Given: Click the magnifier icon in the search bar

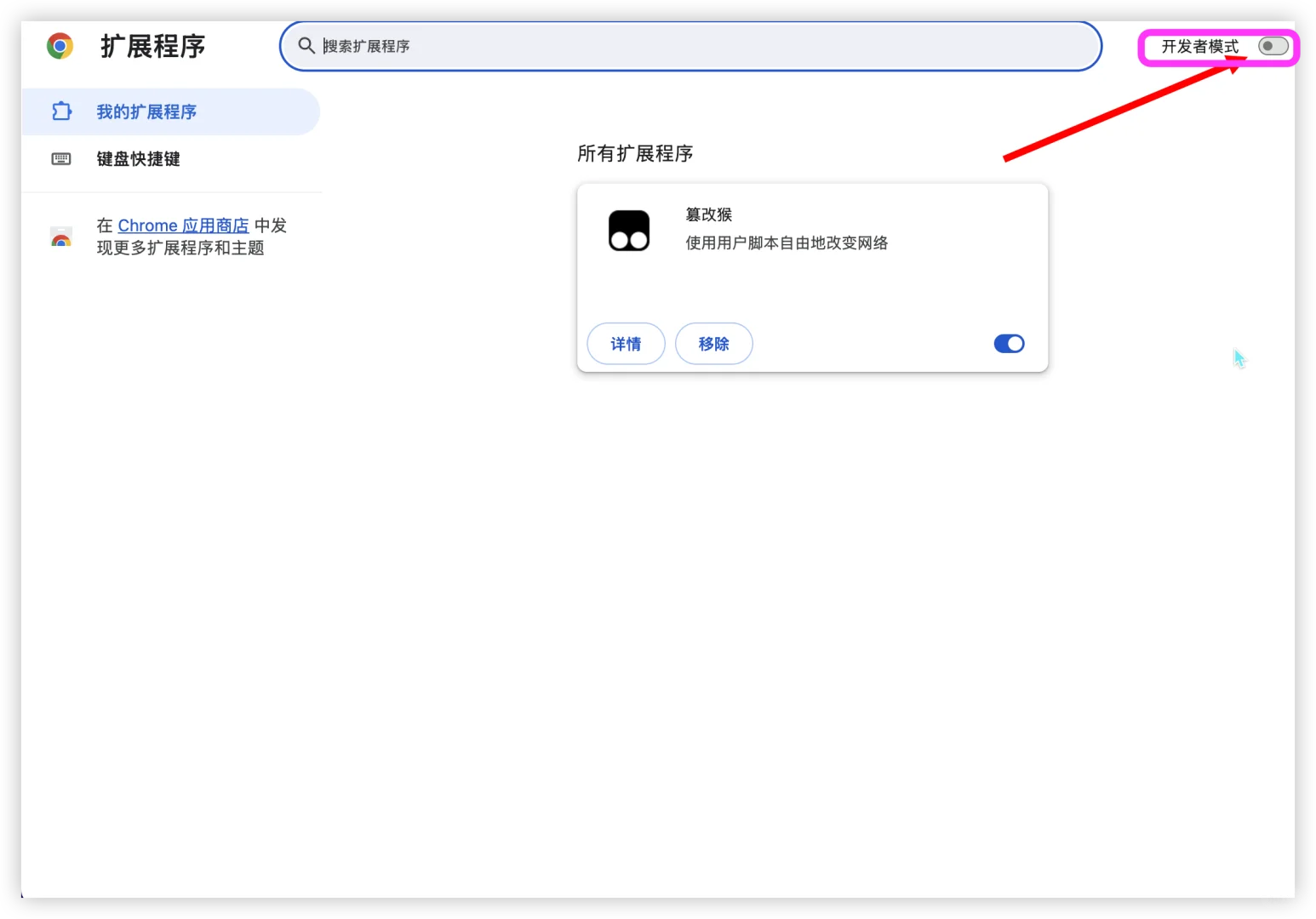Looking at the screenshot, I should coord(306,45).
